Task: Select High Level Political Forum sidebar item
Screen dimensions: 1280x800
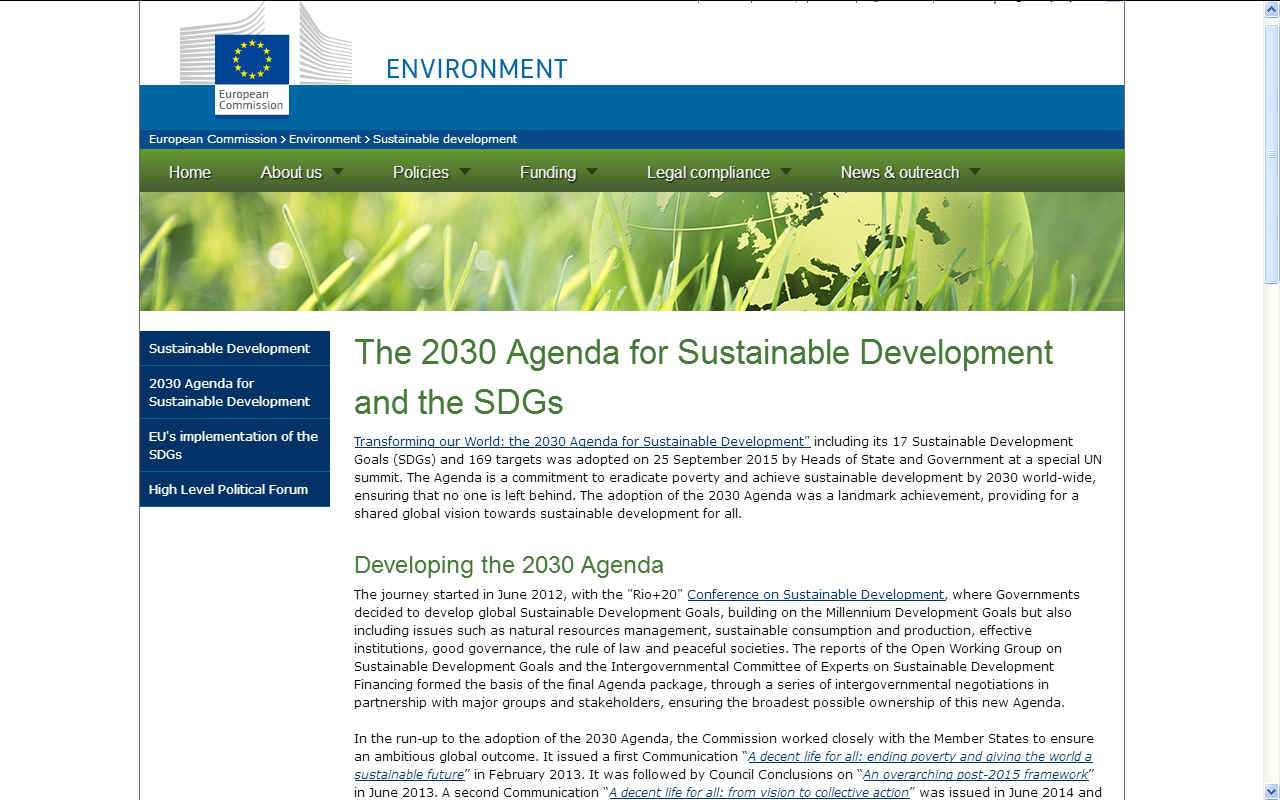Action: (x=235, y=489)
